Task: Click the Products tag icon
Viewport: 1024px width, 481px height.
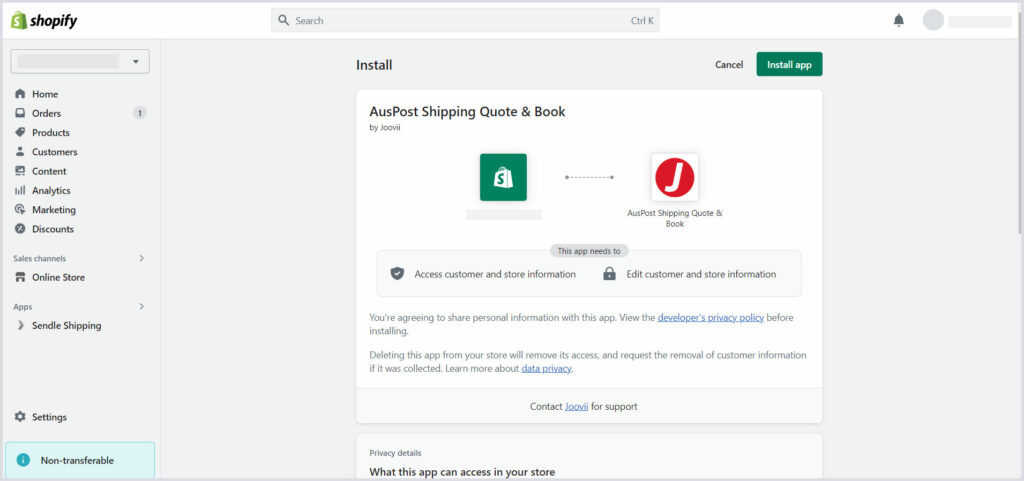Action: point(20,132)
